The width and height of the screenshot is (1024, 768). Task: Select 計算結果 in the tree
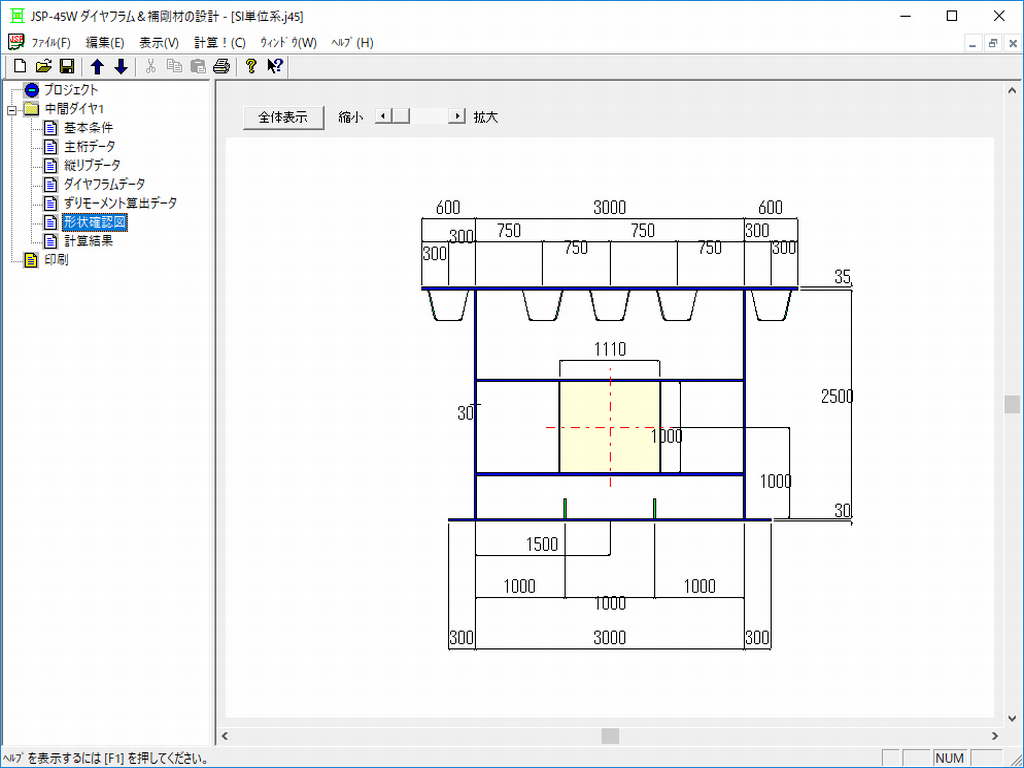88,241
